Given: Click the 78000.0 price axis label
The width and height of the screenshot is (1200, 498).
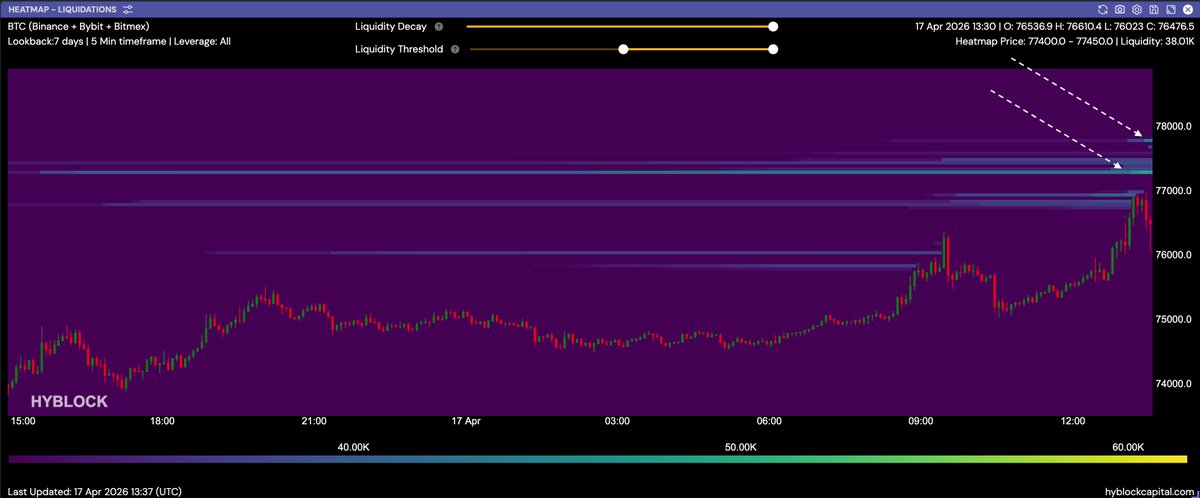Looking at the screenshot, I should coord(1175,126).
